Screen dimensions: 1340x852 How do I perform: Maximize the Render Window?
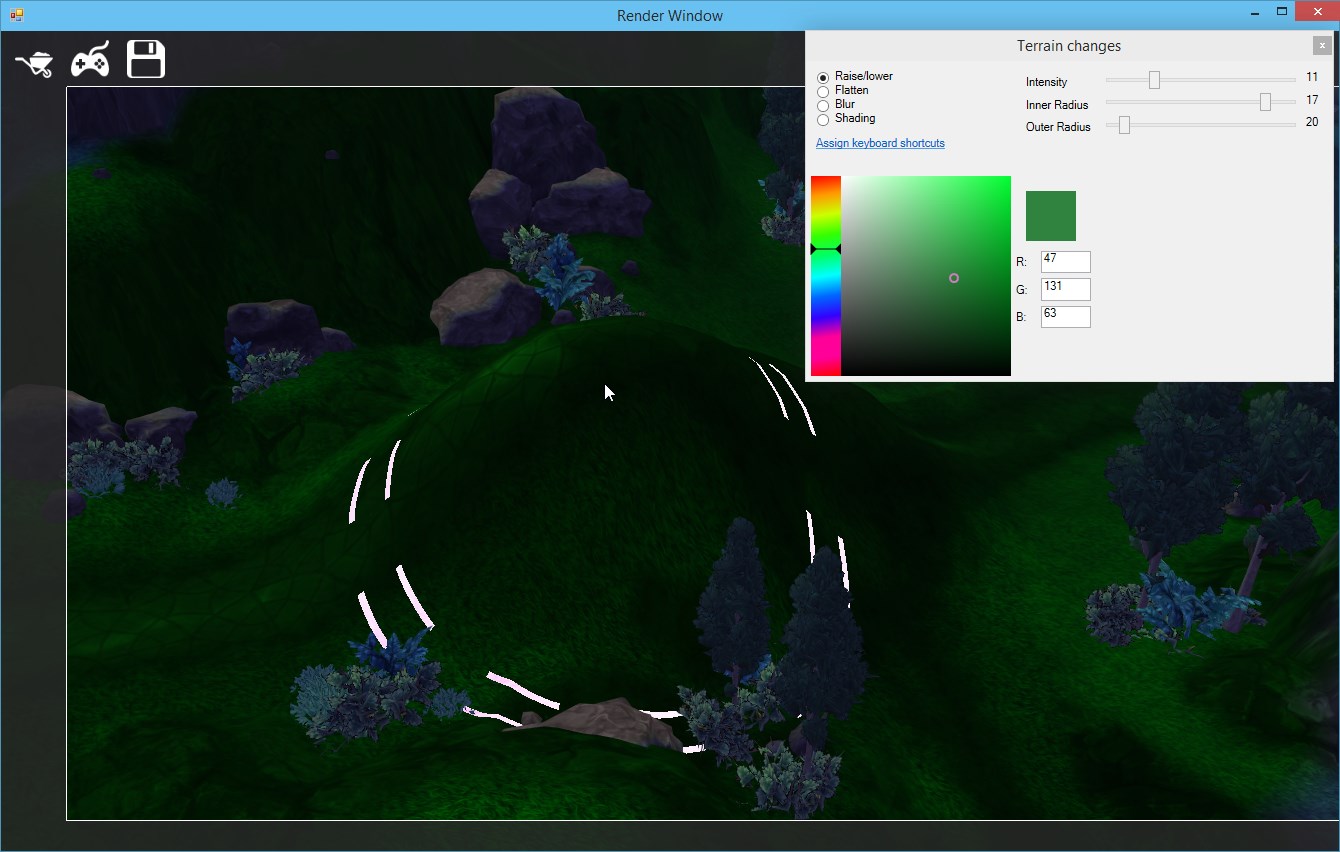coord(1281,12)
